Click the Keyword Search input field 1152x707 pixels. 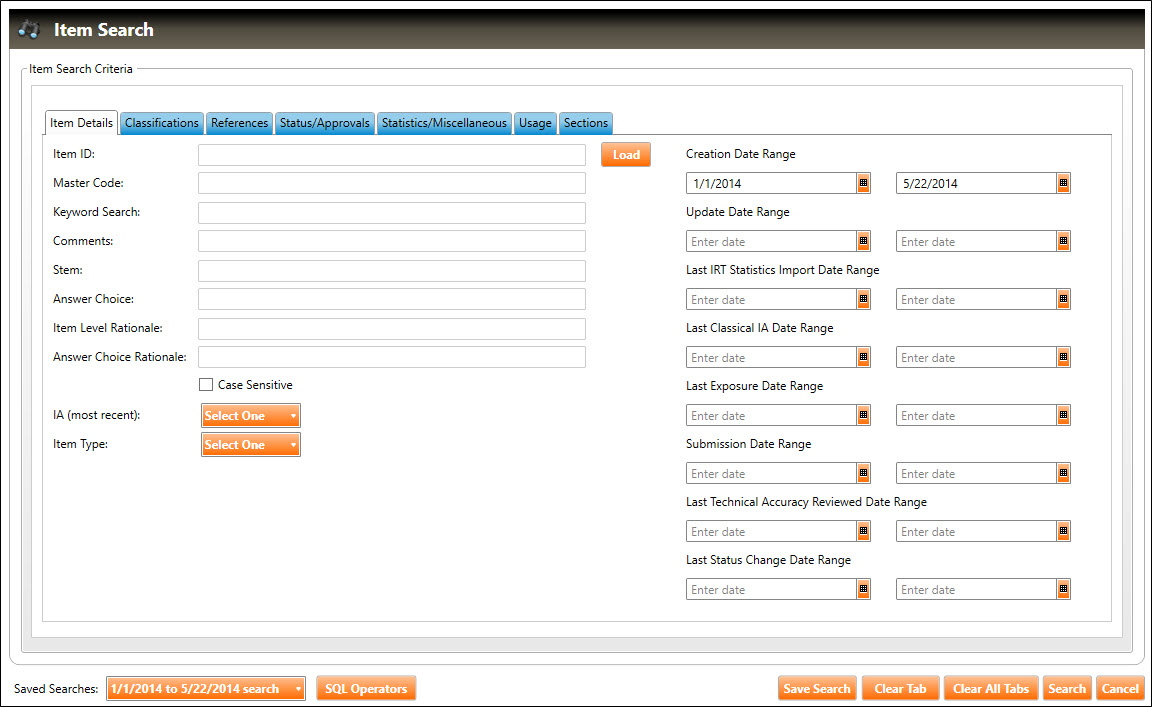coord(391,213)
